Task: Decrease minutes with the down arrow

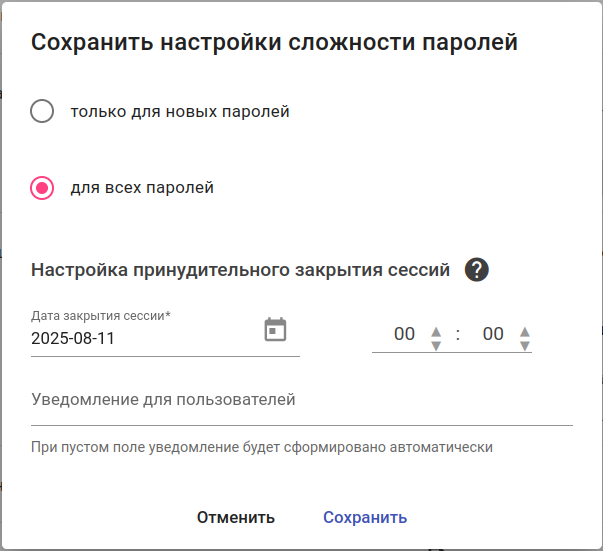Action: (524, 345)
